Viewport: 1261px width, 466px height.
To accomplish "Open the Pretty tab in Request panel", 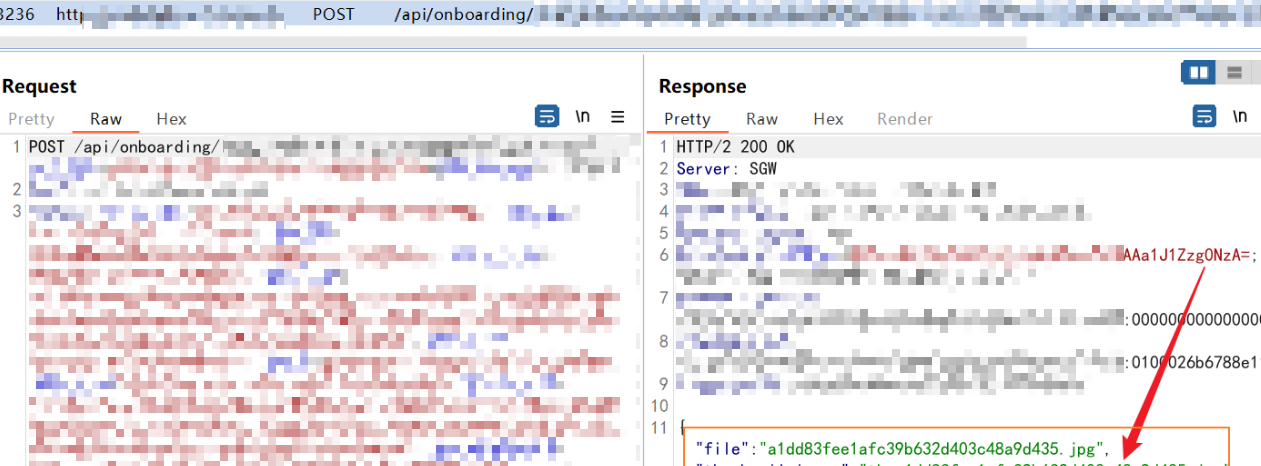I will 31,119.
